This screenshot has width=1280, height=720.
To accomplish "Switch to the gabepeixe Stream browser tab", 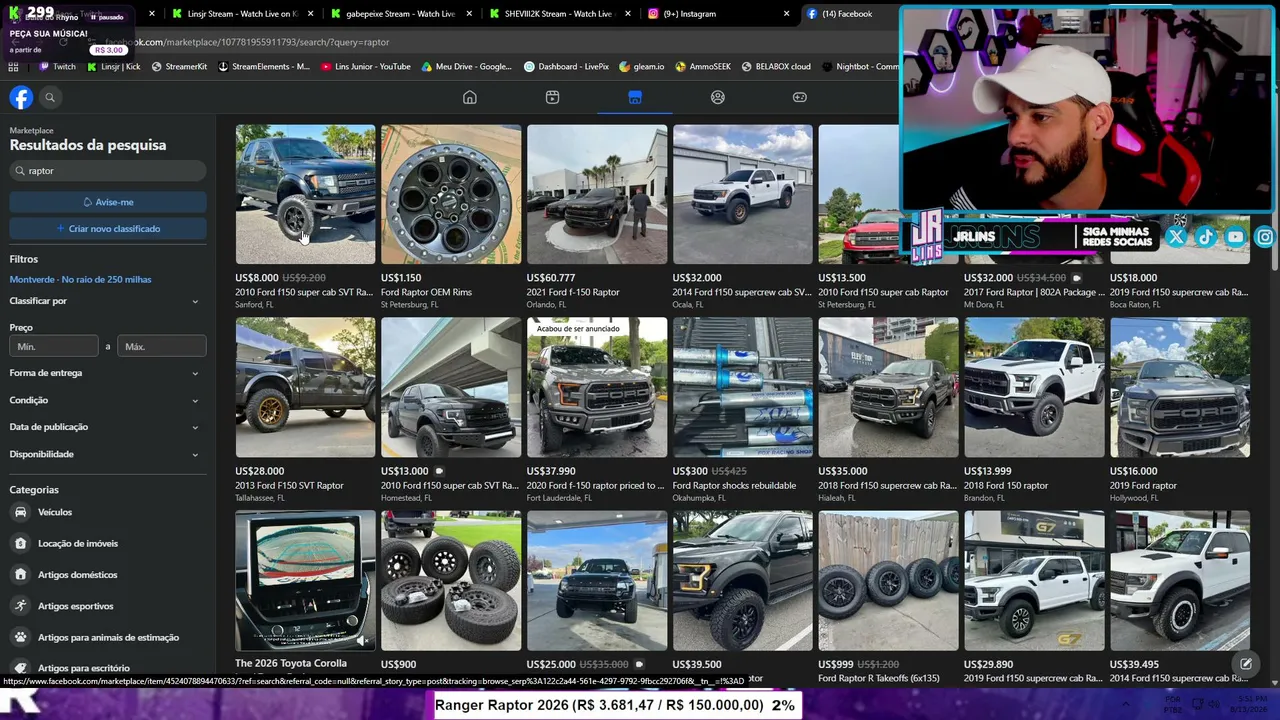I will (400, 14).
